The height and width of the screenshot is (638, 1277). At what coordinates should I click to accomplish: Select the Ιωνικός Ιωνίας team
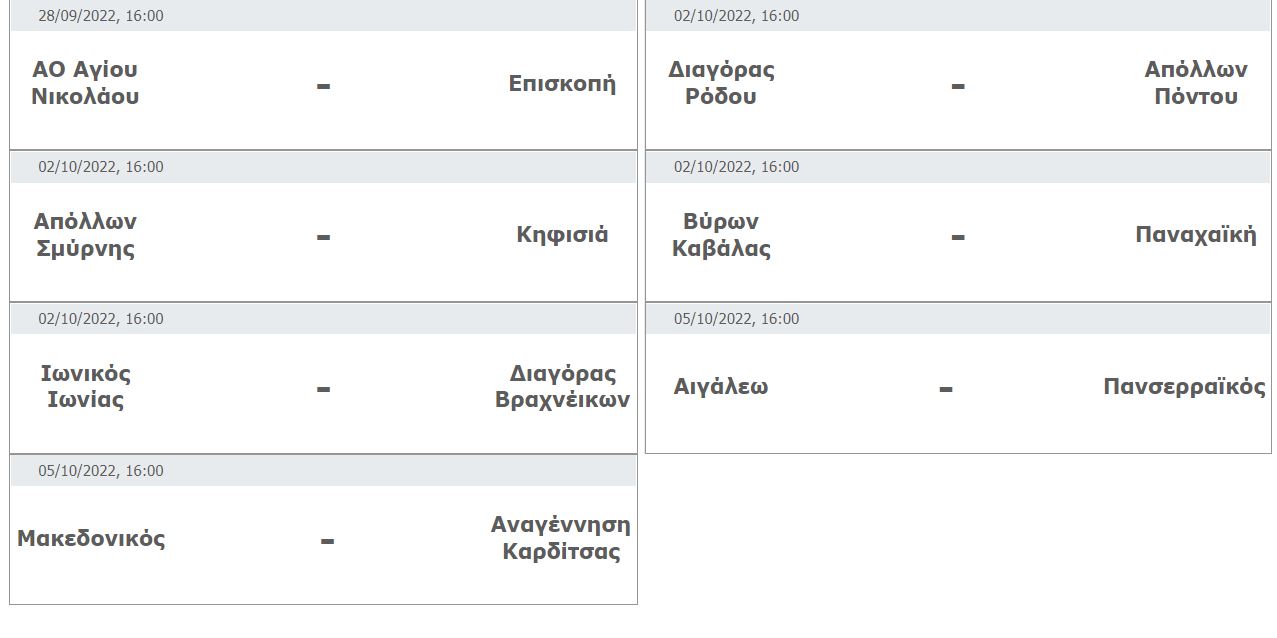coord(85,387)
